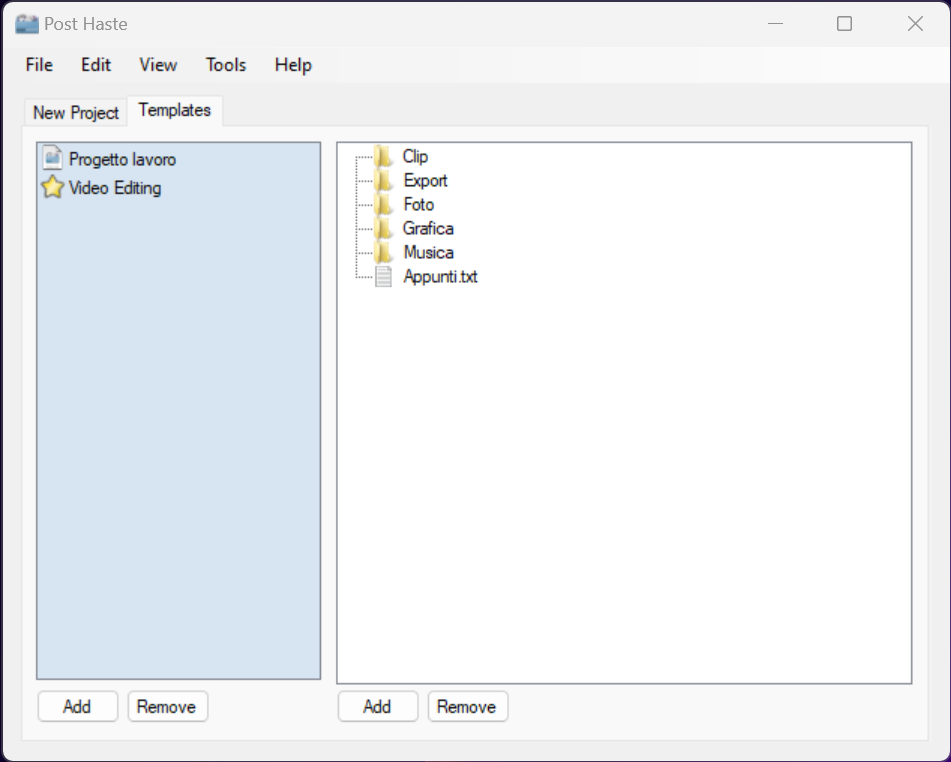Click the Post Haste clapperboard icon in title bar
Image resolution: width=951 pixels, height=762 pixels.
click(x=27, y=24)
